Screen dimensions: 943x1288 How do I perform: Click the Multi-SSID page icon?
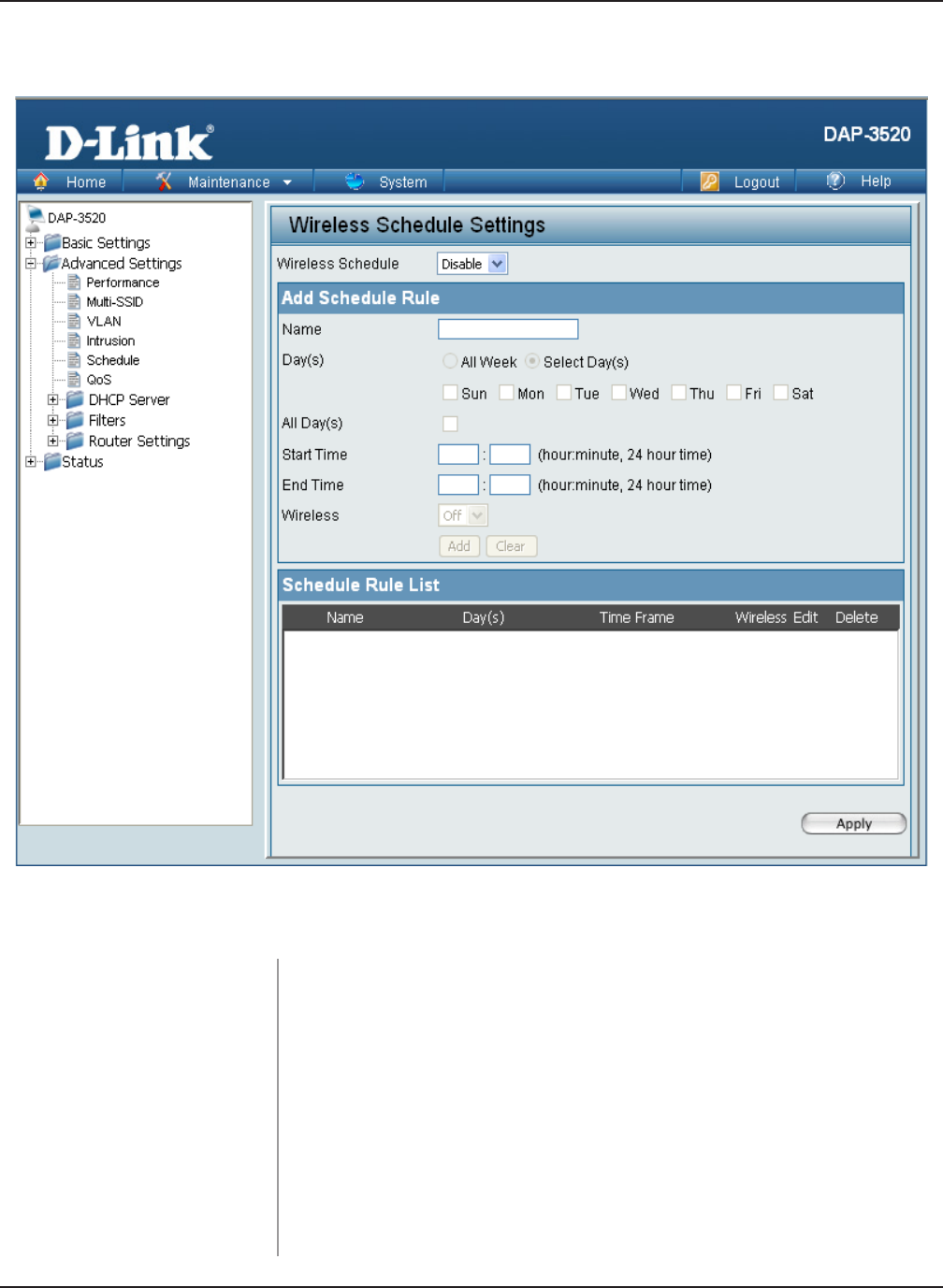click(74, 302)
